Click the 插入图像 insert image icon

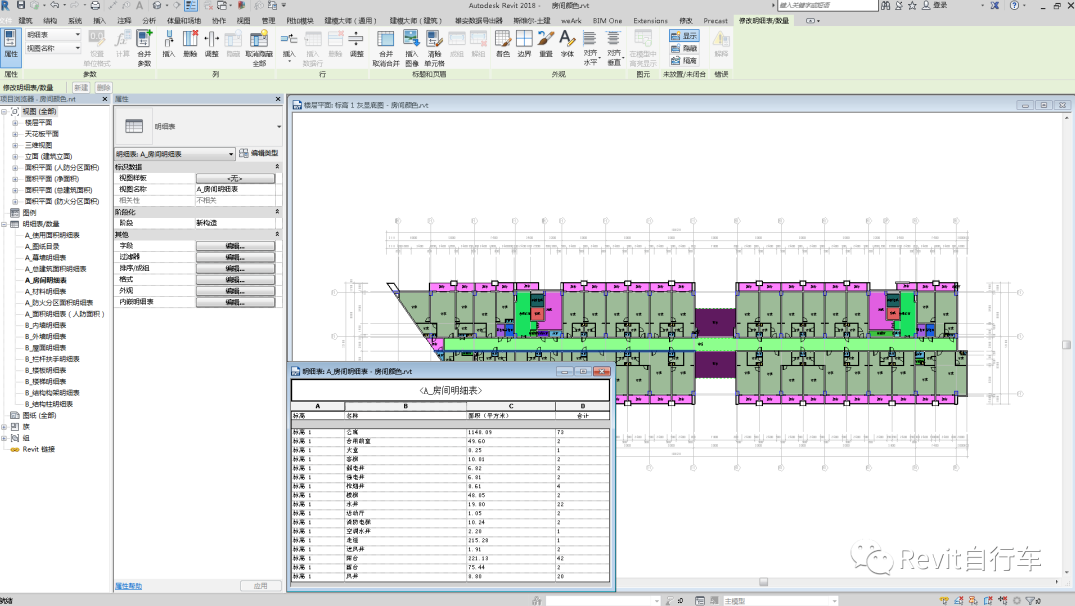click(x=411, y=42)
